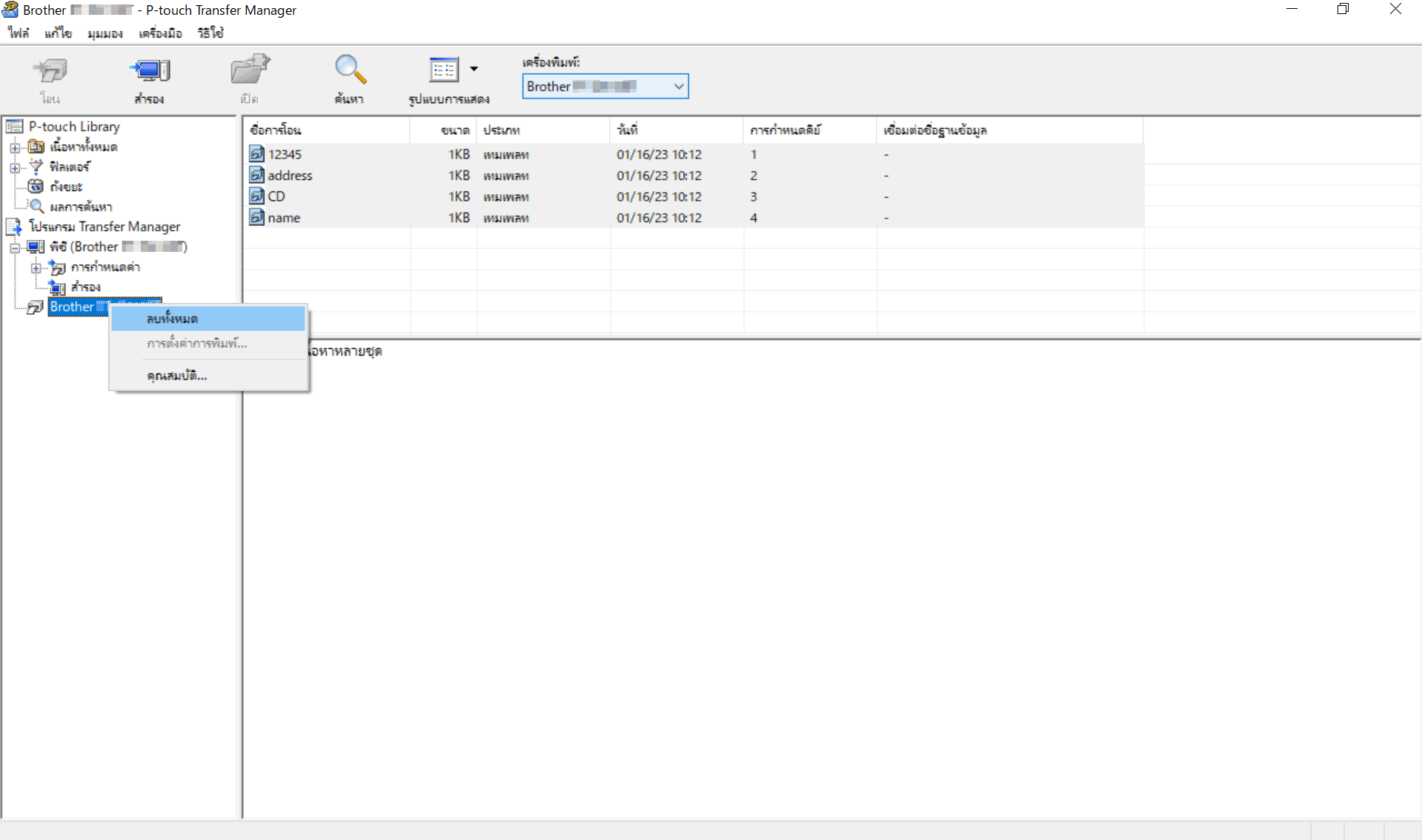Screen dimensions: 1422x840
Task: Sort by เชื่อมต่อชื่อฐานข้อมูล column header
Action: [x=1010, y=130]
